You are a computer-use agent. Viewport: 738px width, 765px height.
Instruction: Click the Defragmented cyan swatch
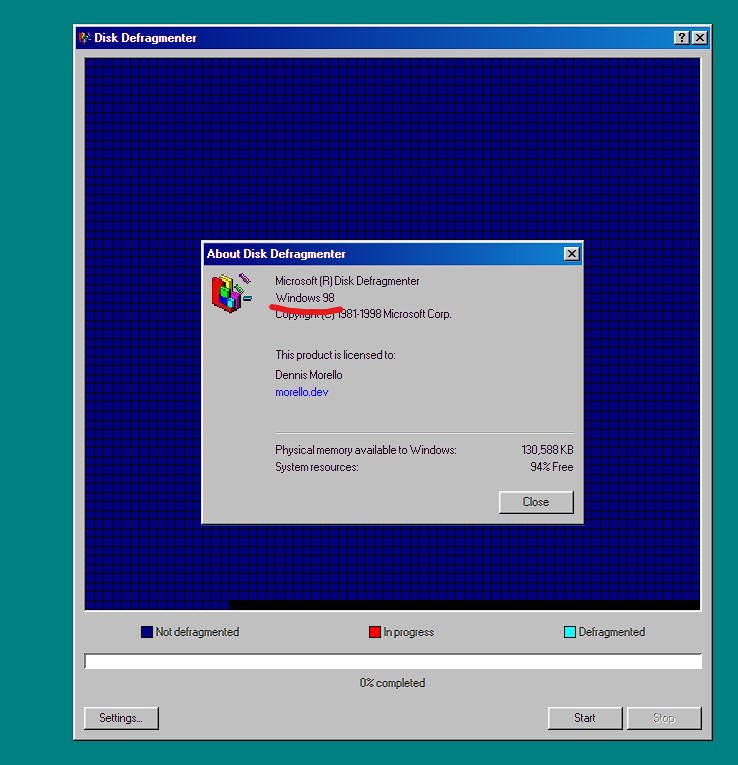570,632
